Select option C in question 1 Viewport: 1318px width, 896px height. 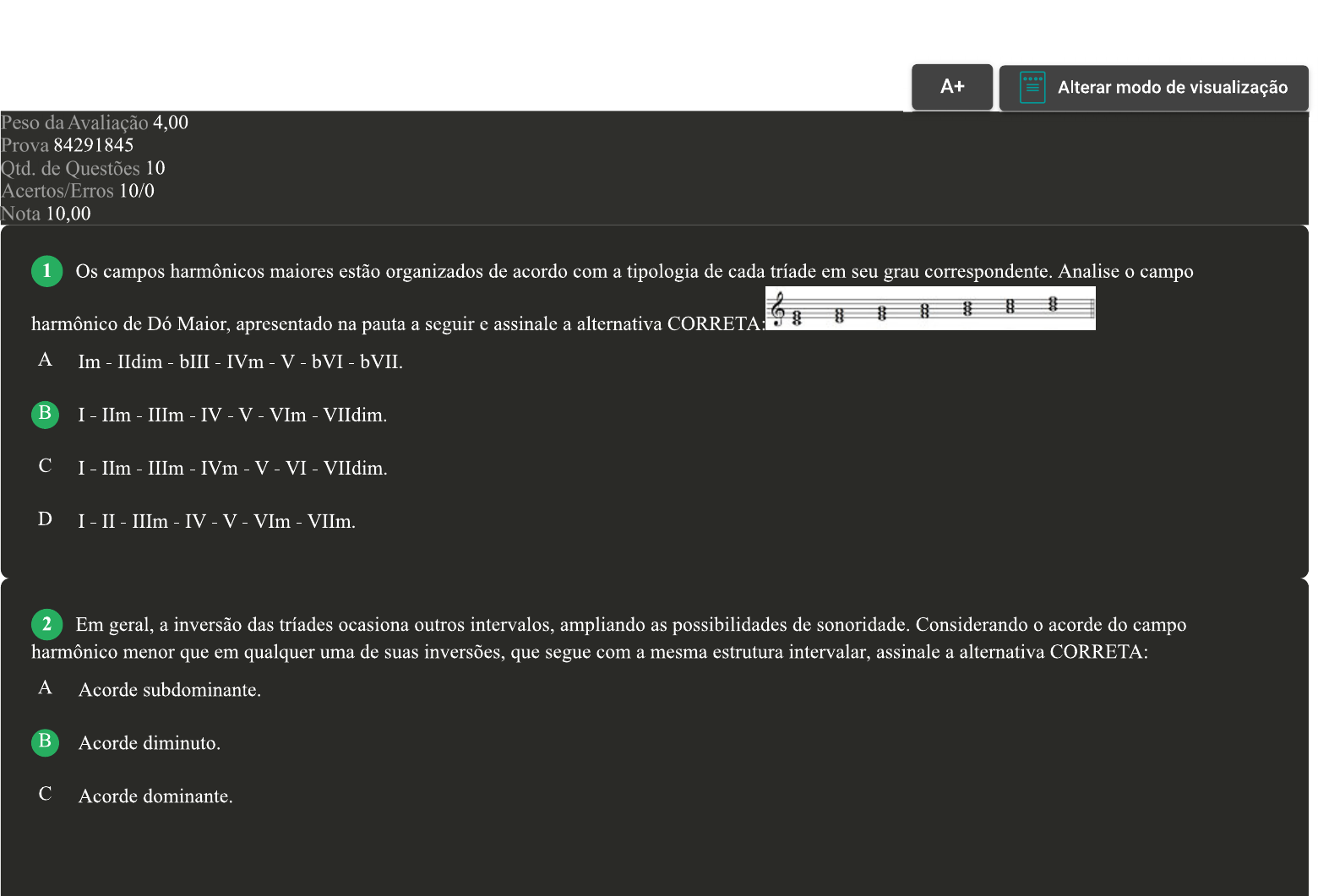pos(45,466)
